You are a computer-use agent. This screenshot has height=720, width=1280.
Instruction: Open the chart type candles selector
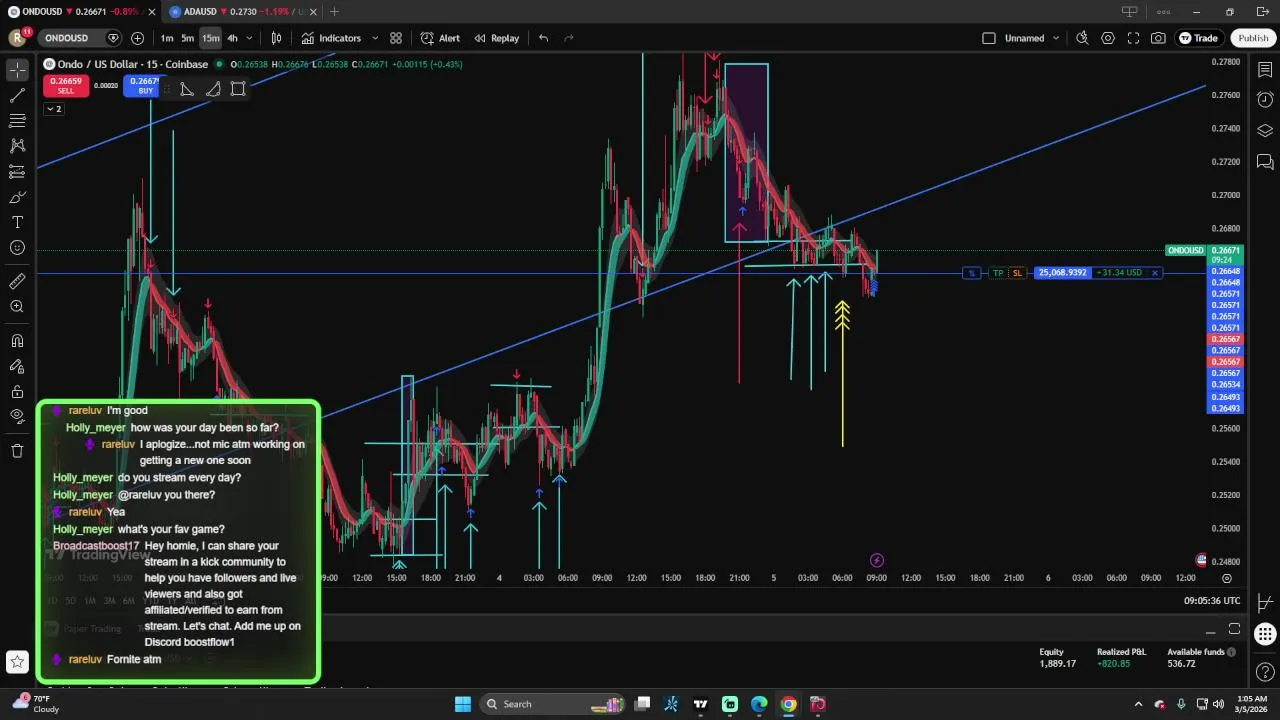click(277, 38)
